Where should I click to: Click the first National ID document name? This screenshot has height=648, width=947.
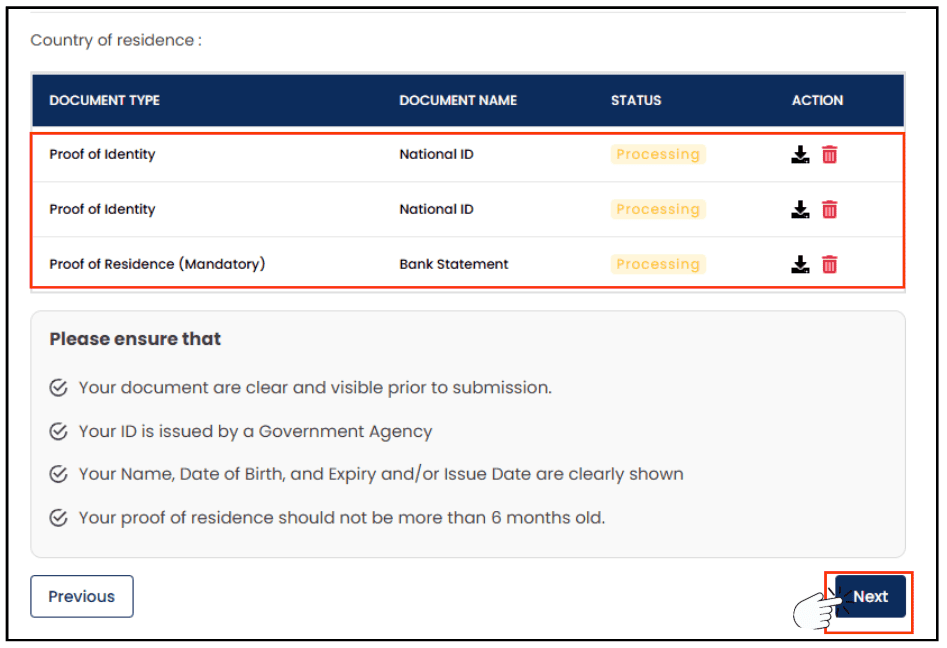click(437, 155)
